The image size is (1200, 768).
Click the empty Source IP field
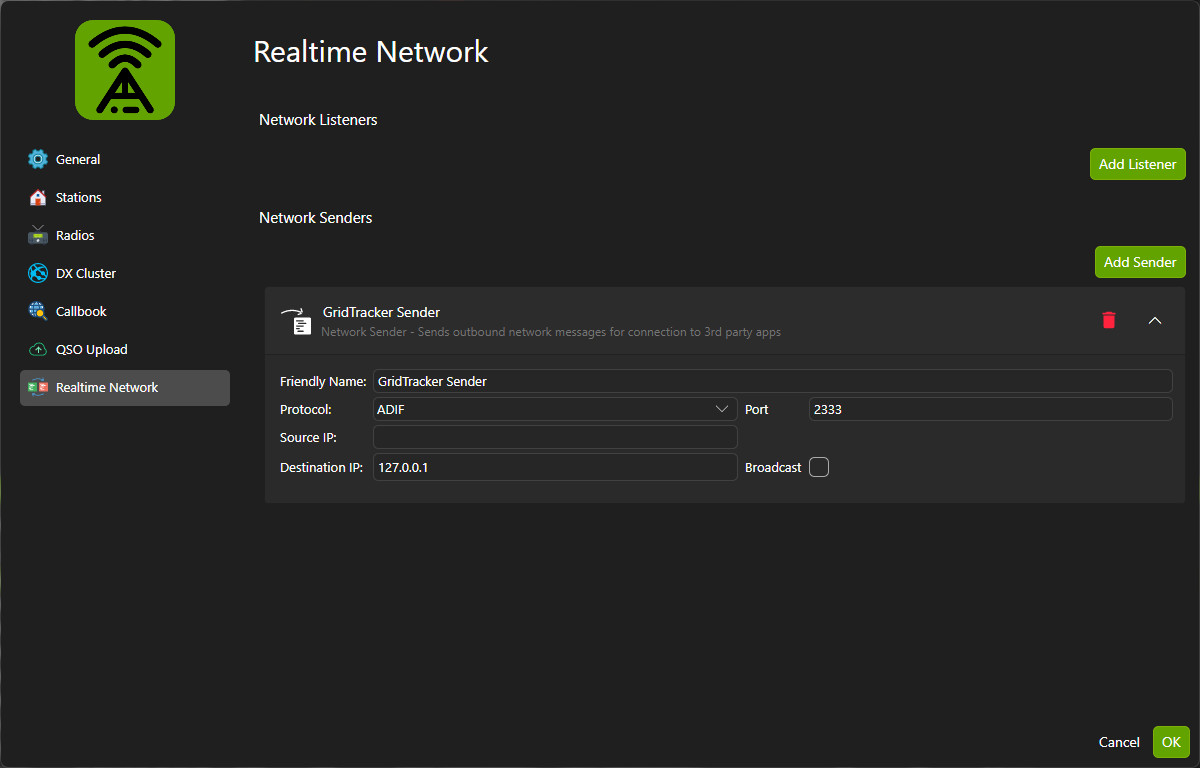coord(555,437)
